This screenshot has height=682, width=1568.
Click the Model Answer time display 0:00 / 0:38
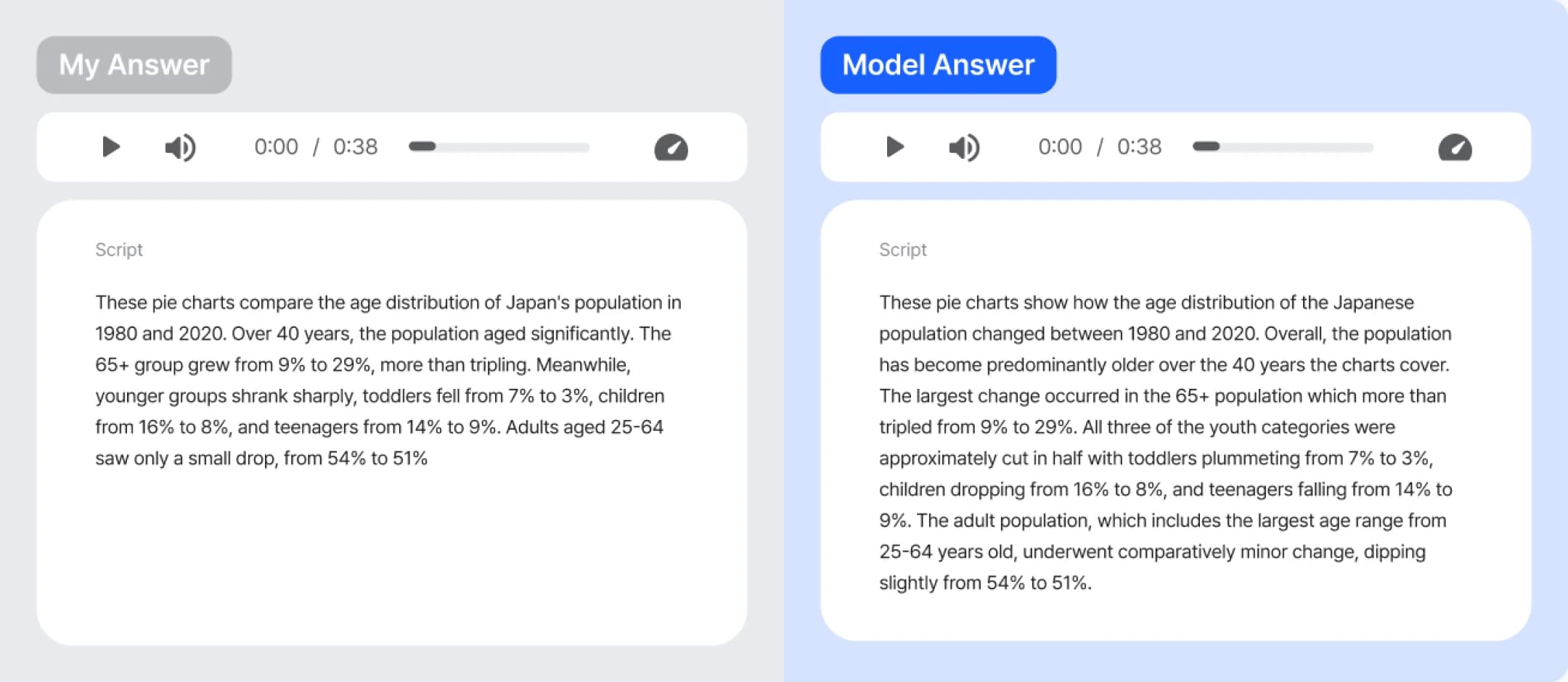(x=1100, y=147)
